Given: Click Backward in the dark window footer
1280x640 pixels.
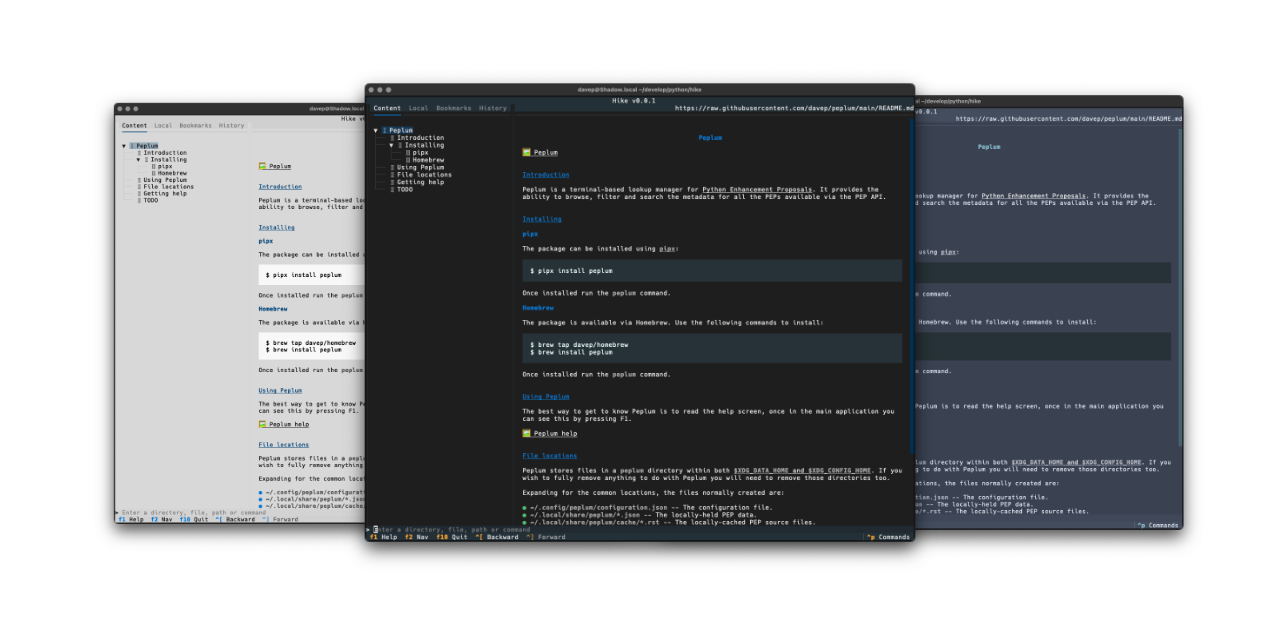Looking at the screenshot, I should pyautogui.click(x=502, y=537).
